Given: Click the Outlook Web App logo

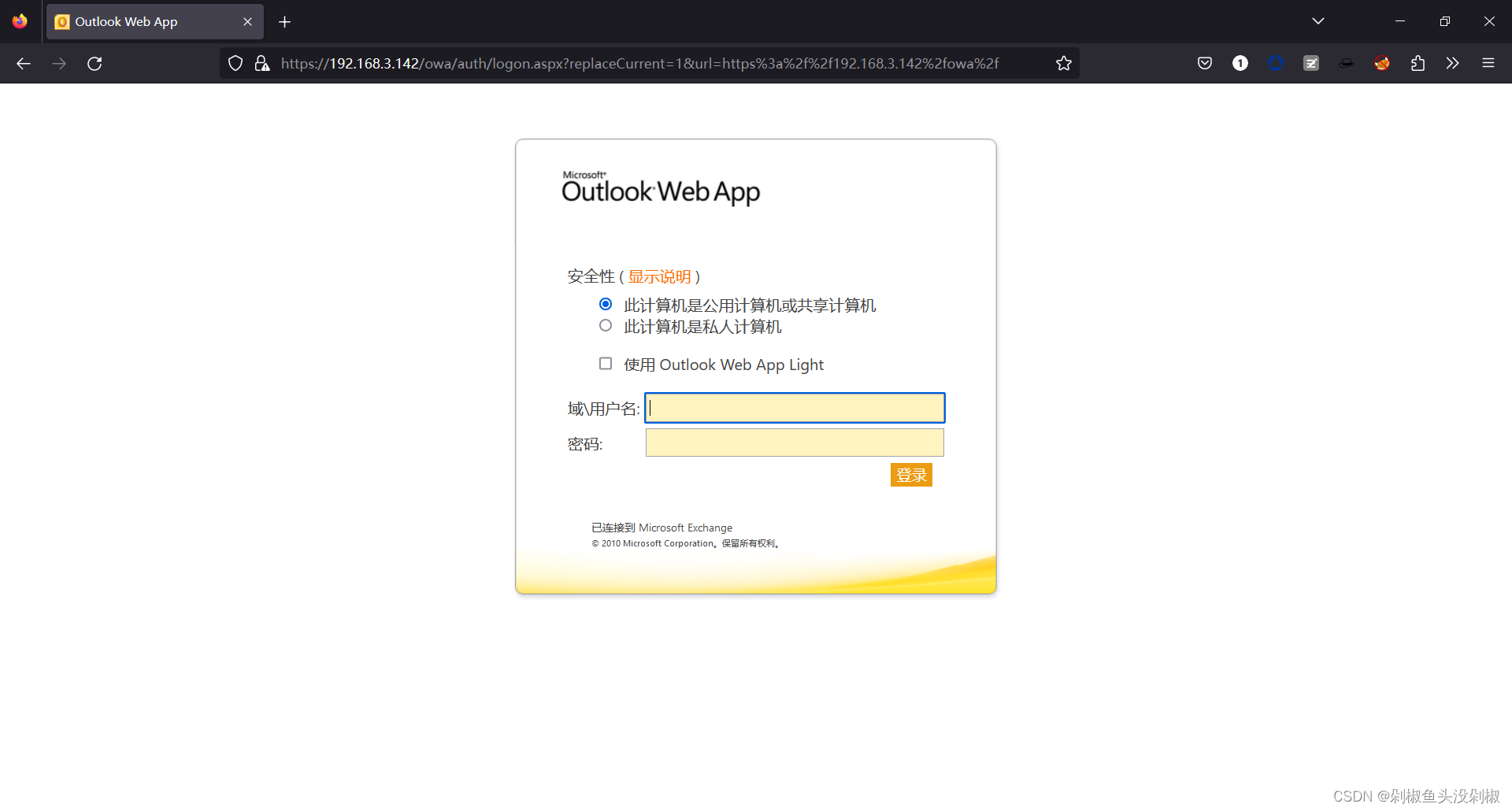Looking at the screenshot, I should [661, 187].
